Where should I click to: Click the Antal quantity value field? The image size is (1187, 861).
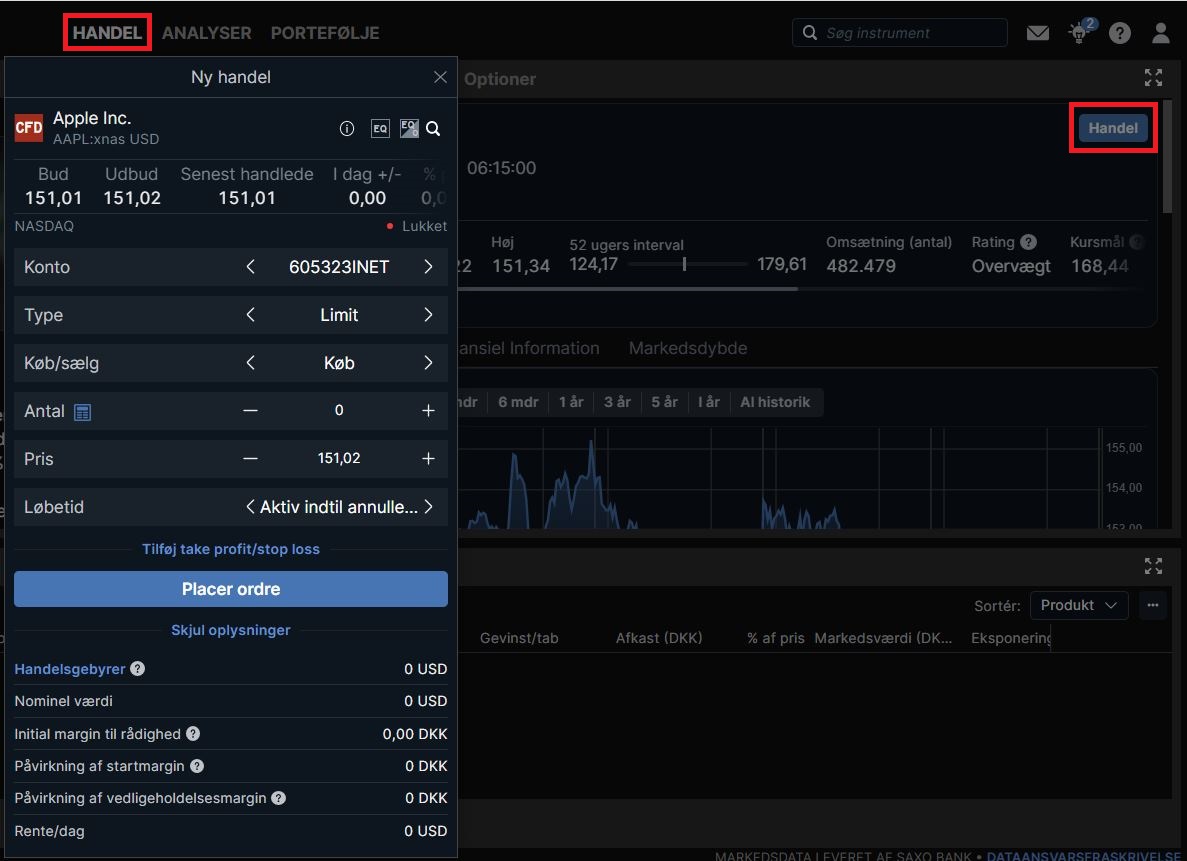tap(339, 410)
